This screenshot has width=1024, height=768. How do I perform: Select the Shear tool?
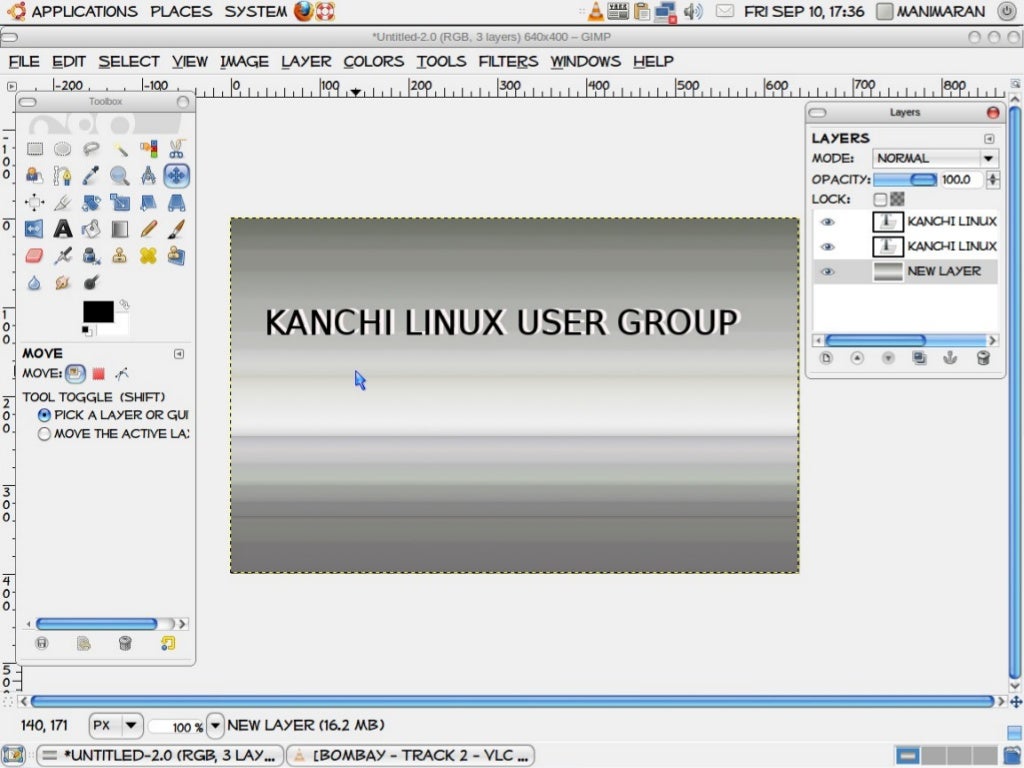click(148, 202)
